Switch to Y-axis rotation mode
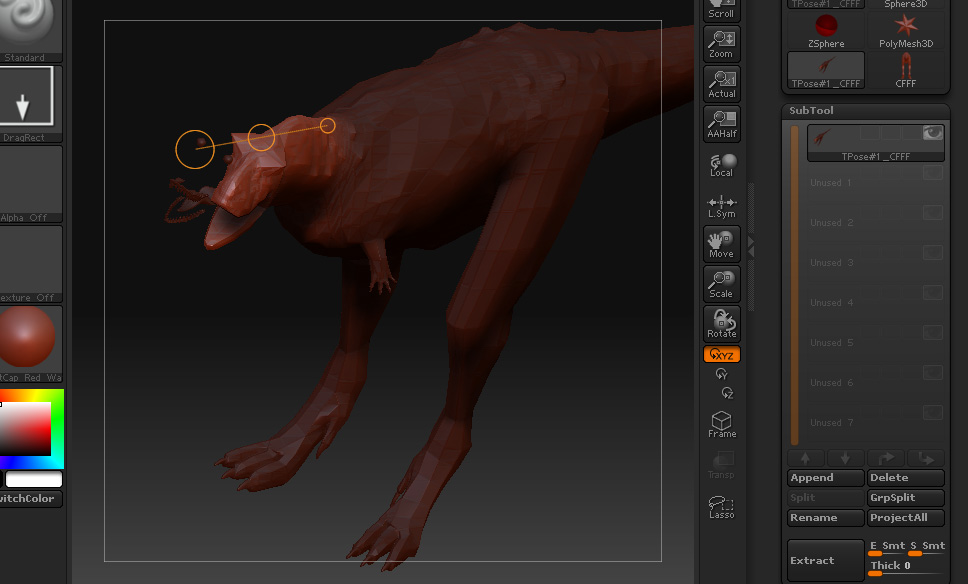Screen dimensions: 968x584 [x=721, y=374]
